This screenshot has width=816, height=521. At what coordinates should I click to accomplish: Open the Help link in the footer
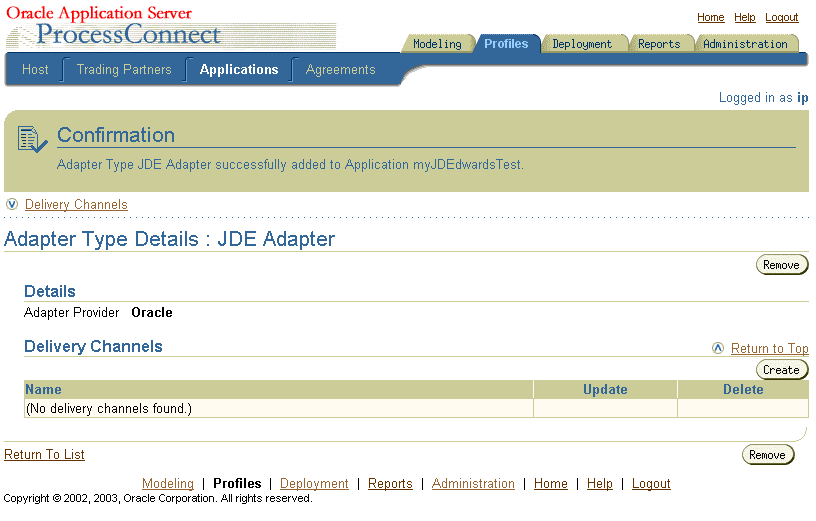click(600, 484)
